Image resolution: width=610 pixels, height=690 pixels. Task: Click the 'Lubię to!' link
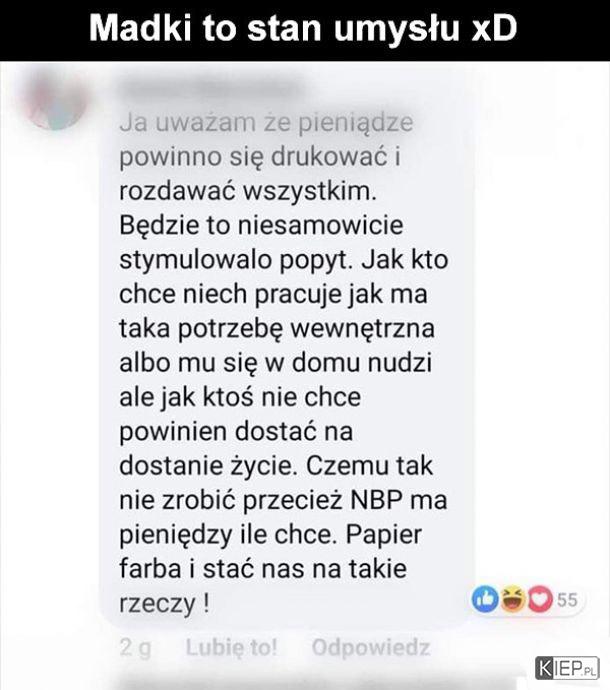click(x=232, y=647)
